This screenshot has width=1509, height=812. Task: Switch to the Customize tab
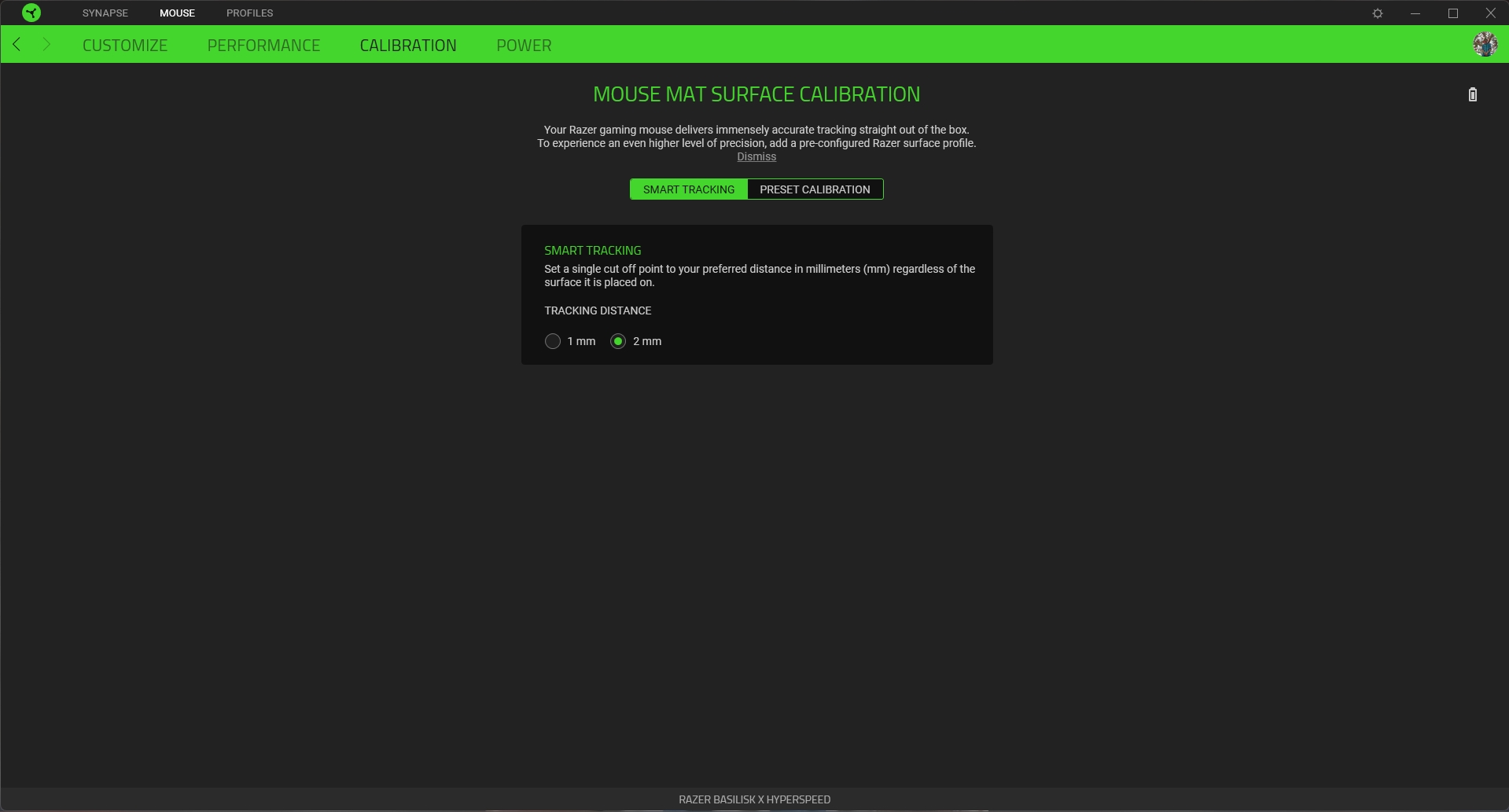pos(125,45)
